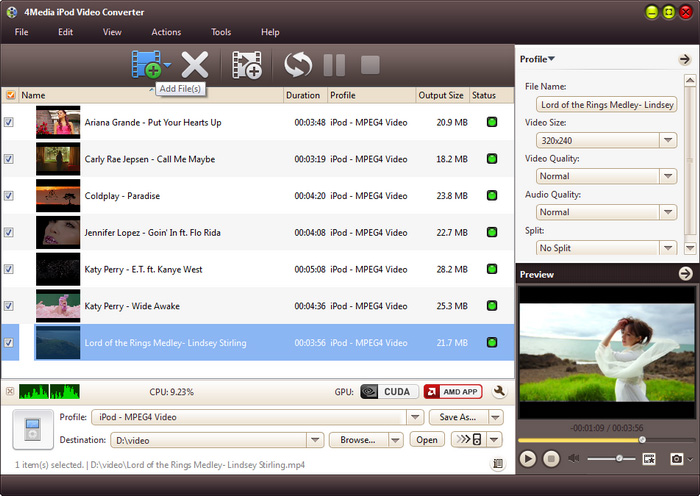Click the Browse... button

[x=357, y=440]
